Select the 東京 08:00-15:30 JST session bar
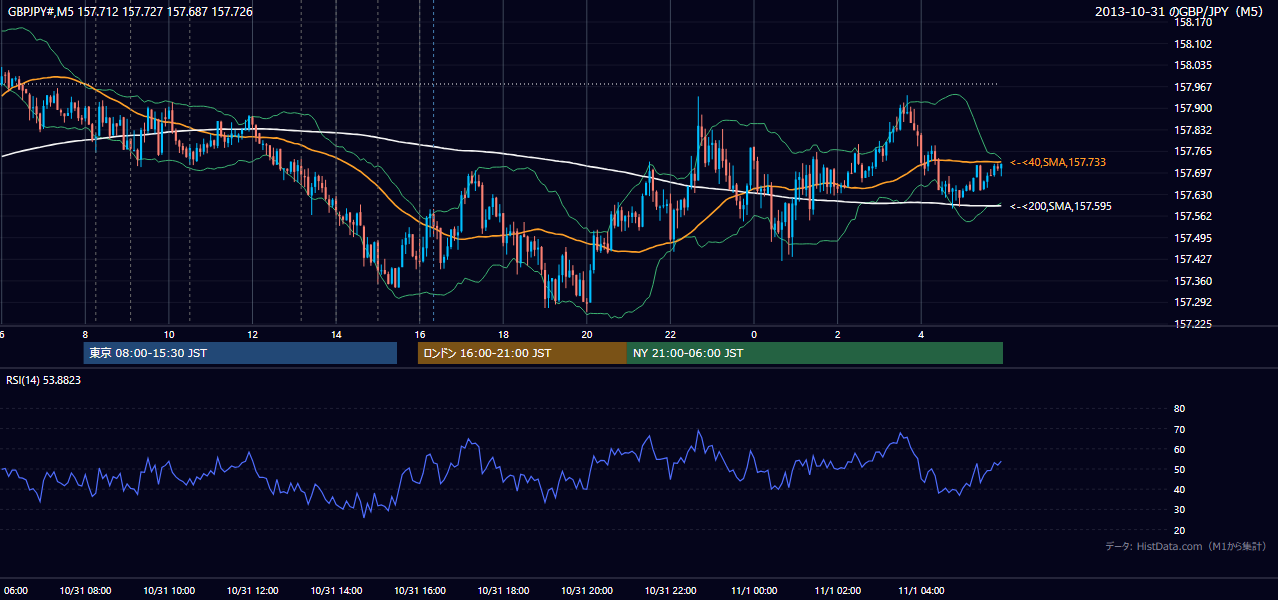 [240, 353]
